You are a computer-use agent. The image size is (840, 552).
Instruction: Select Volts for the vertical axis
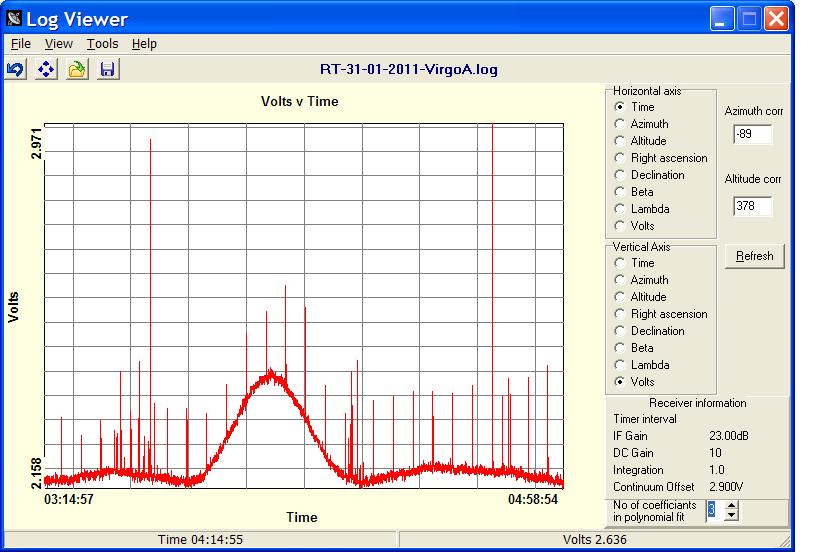coord(620,382)
